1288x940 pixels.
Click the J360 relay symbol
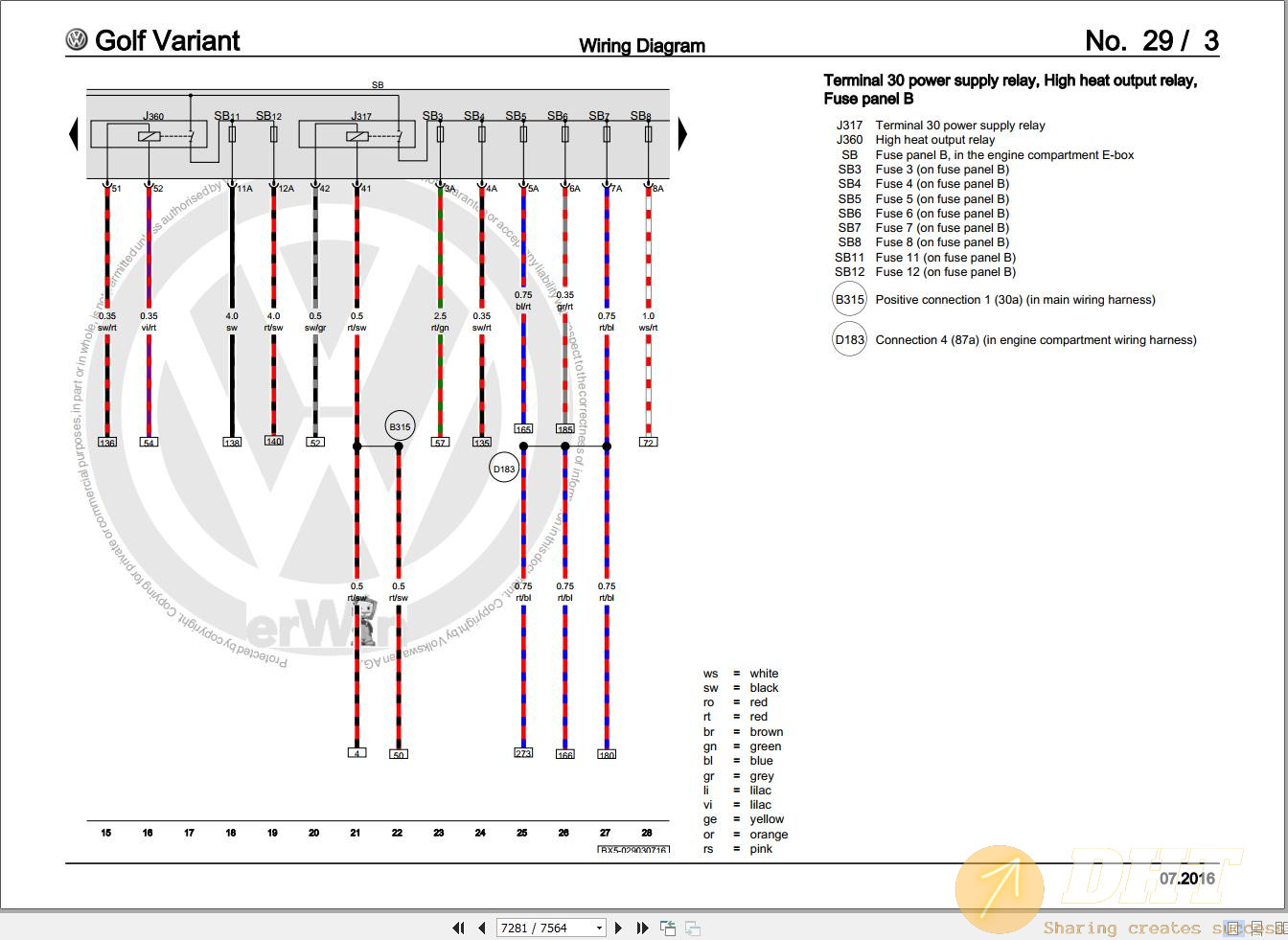[149, 135]
